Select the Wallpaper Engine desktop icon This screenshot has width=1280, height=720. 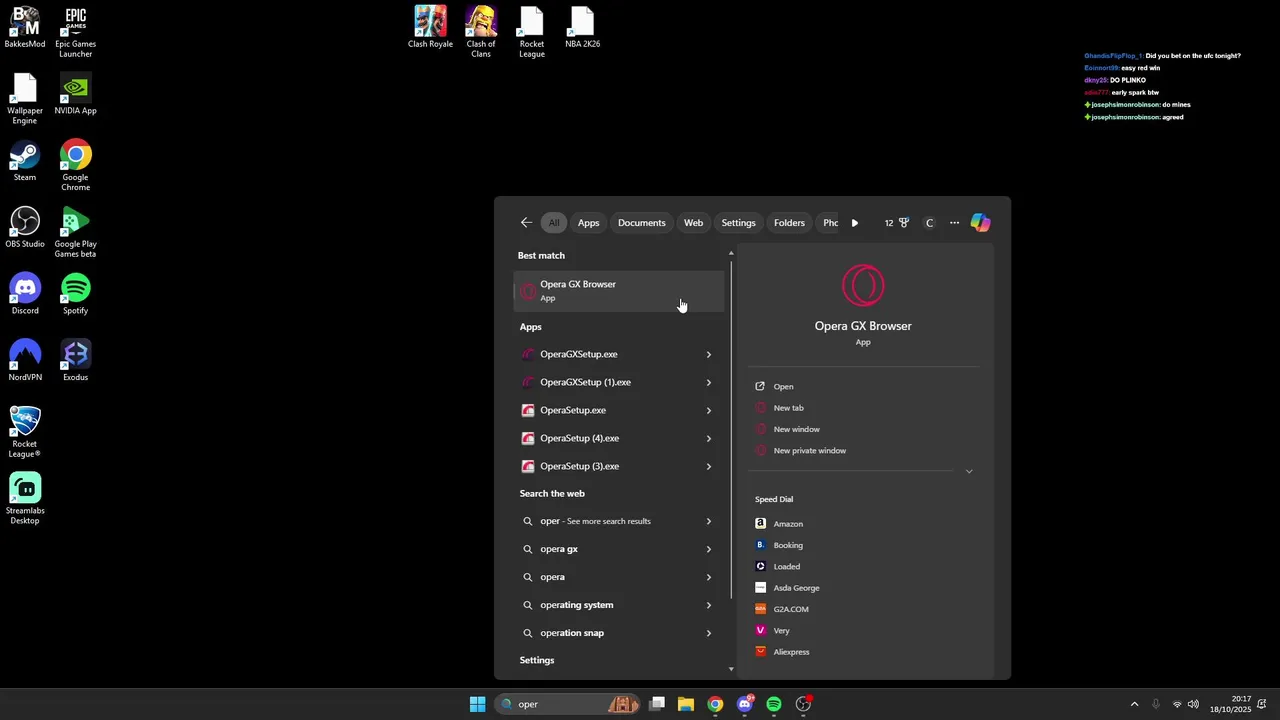(25, 99)
